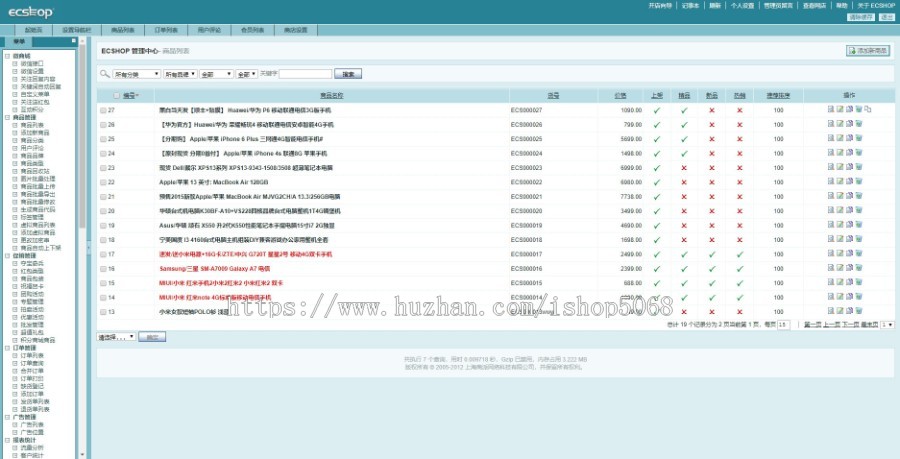Open the 用户评论 top tab
The width and height of the screenshot is (900, 459).
pyautogui.click(x=209, y=30)
